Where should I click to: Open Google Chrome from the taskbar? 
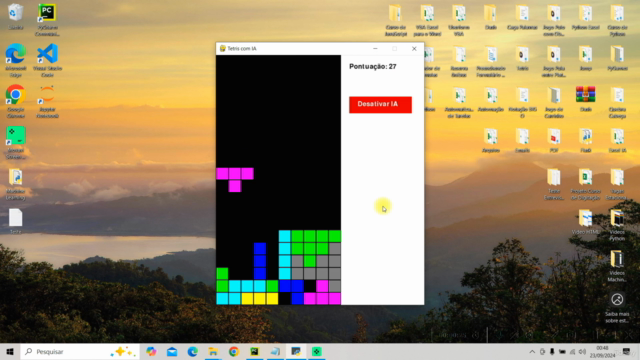(x=234, y=351)
